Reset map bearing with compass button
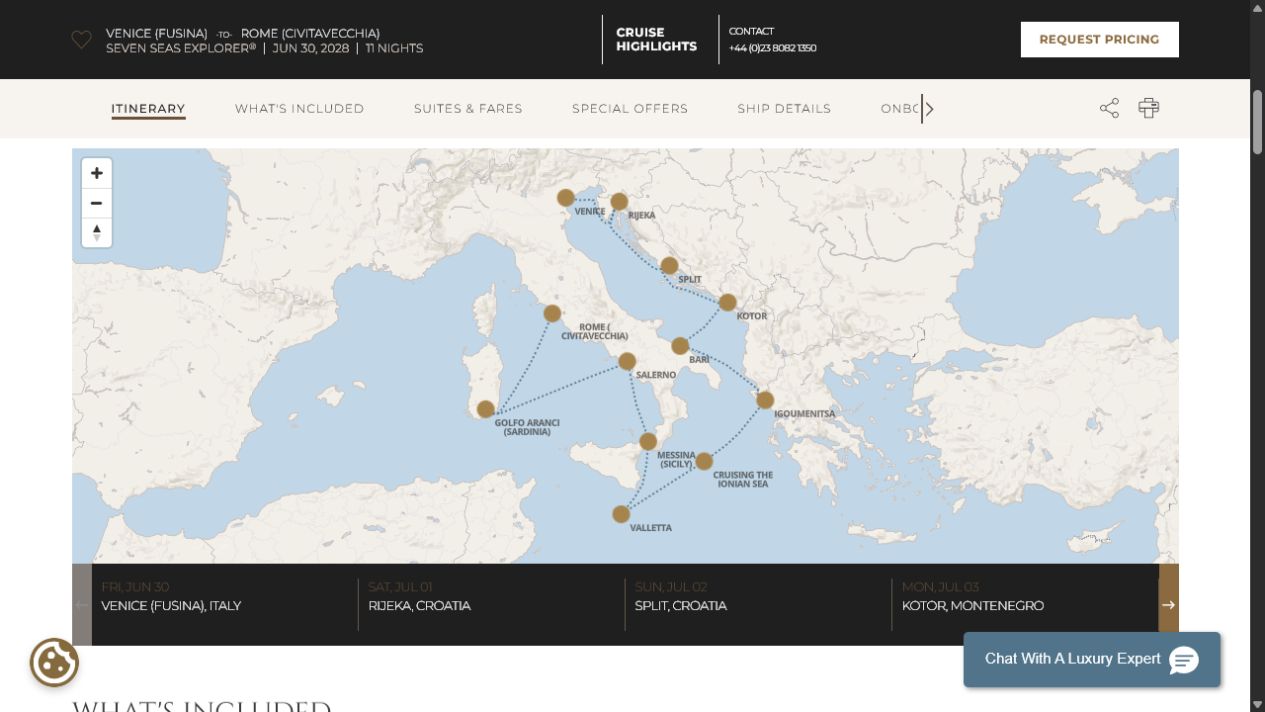Screen dimensions: 1265x712 [96, 232]
